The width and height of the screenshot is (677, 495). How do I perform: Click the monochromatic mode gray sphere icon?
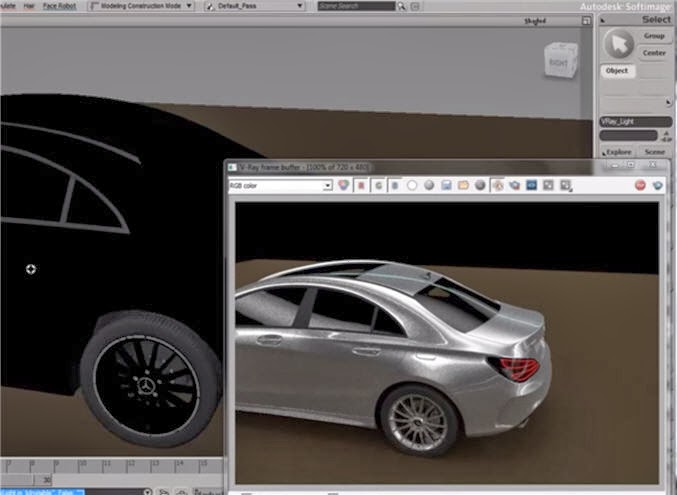429,185
